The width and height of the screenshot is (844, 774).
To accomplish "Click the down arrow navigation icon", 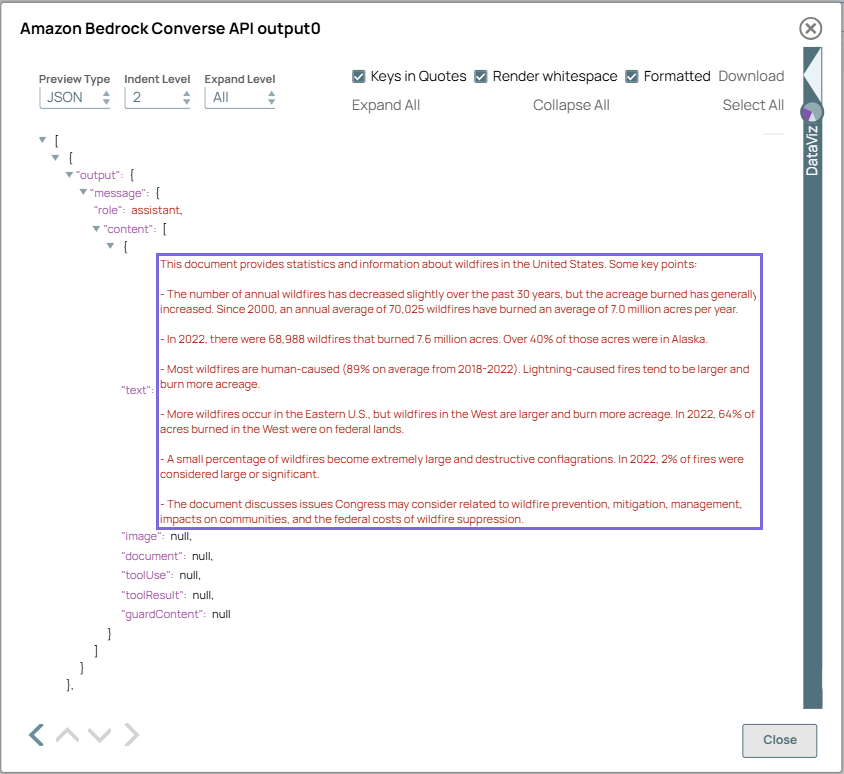I will click(x=99, y=735).
